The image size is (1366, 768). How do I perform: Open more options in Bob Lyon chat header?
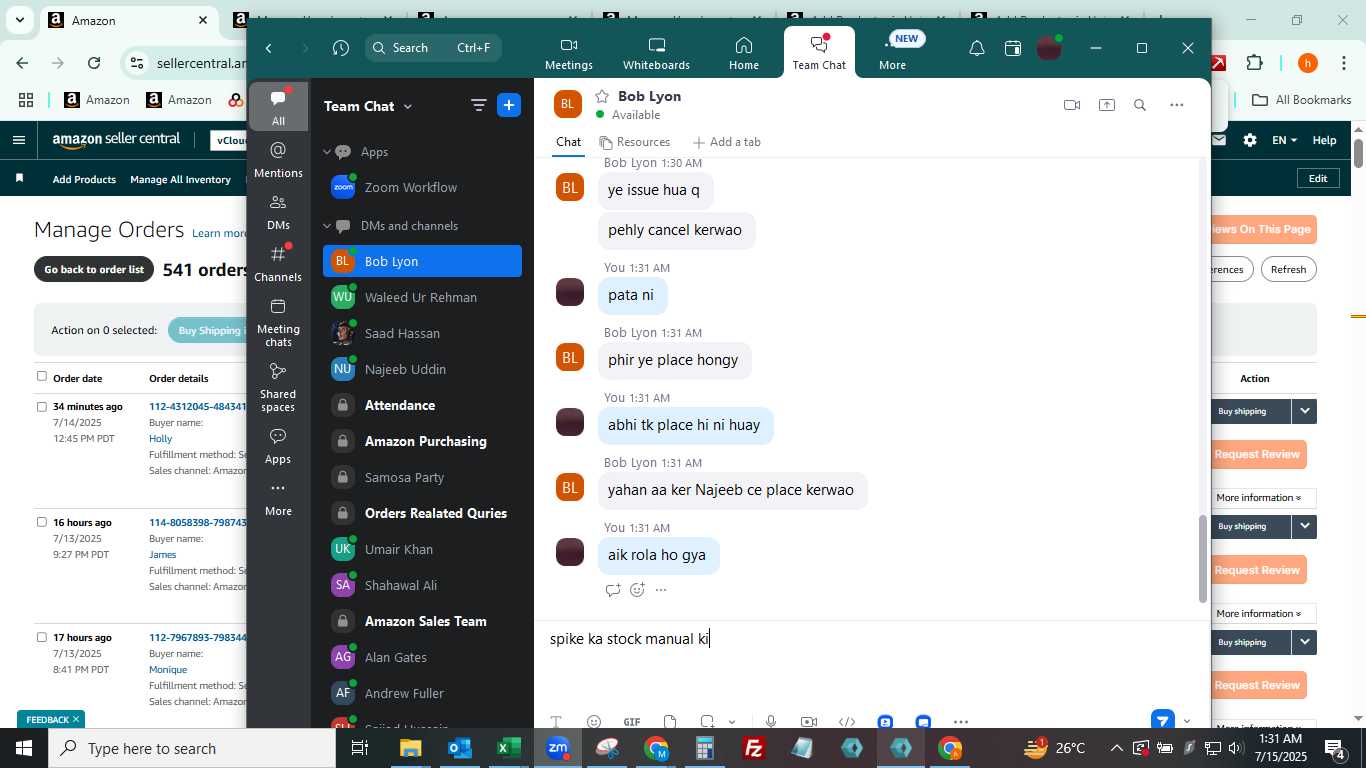click(1176, 105)
